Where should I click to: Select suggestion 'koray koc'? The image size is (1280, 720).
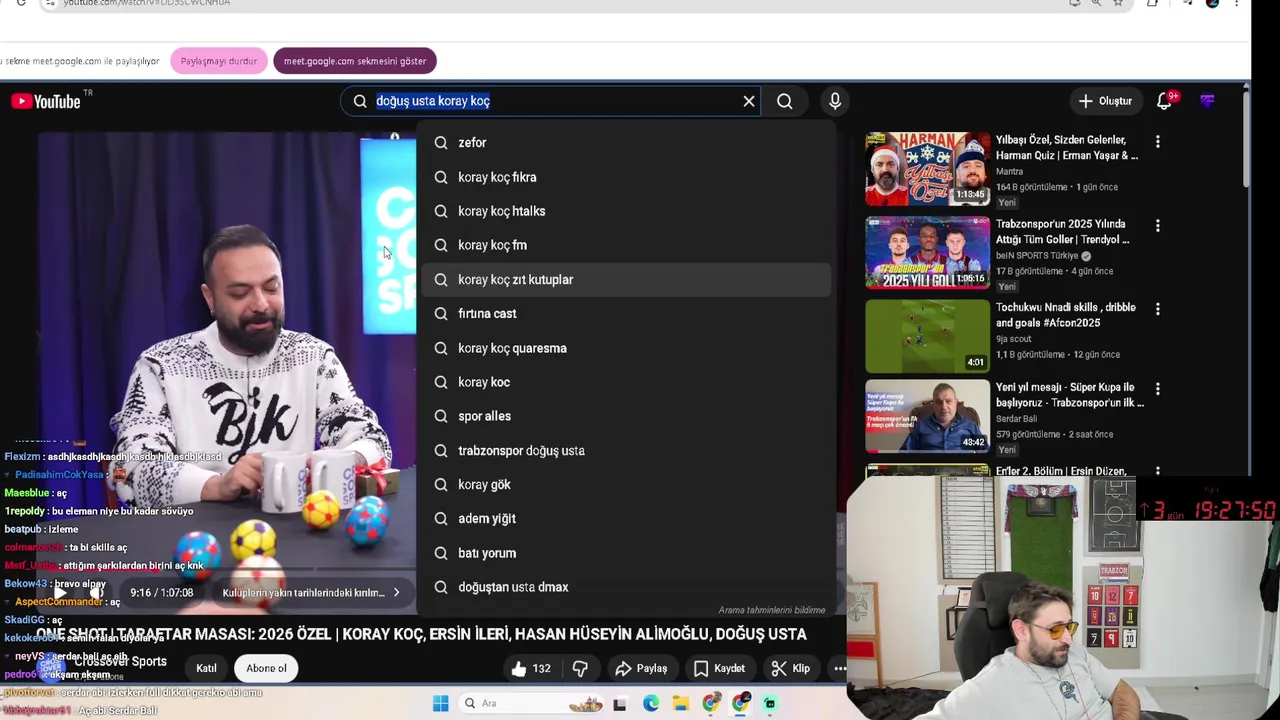(x=626, y=382)
